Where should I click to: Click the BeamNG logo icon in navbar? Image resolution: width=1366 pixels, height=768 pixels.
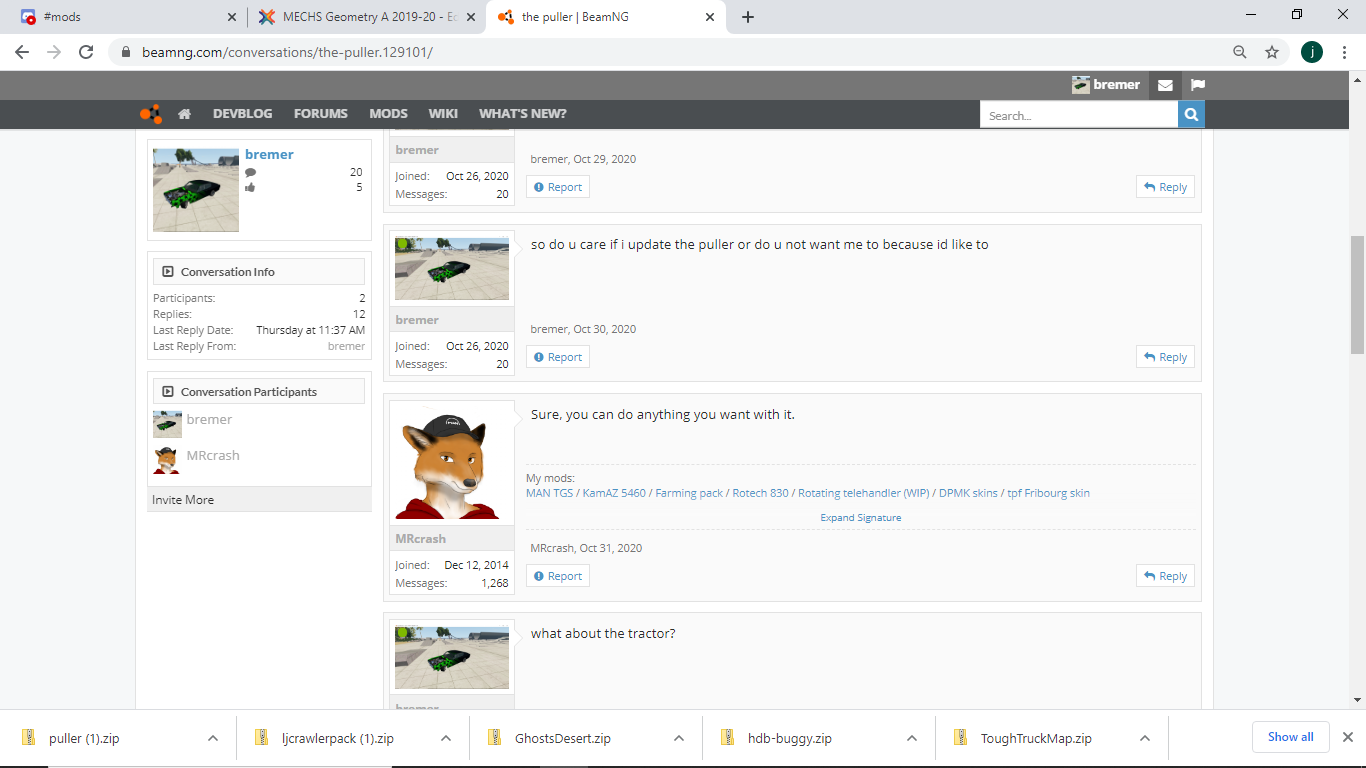coord(151,114)
